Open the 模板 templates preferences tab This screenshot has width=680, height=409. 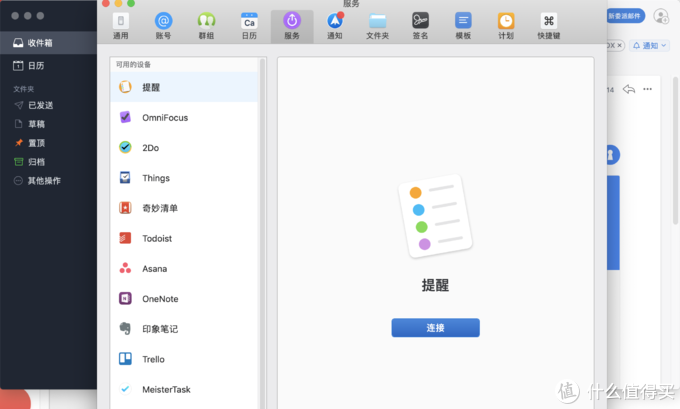pyautogui.click(x=463, y=26)
